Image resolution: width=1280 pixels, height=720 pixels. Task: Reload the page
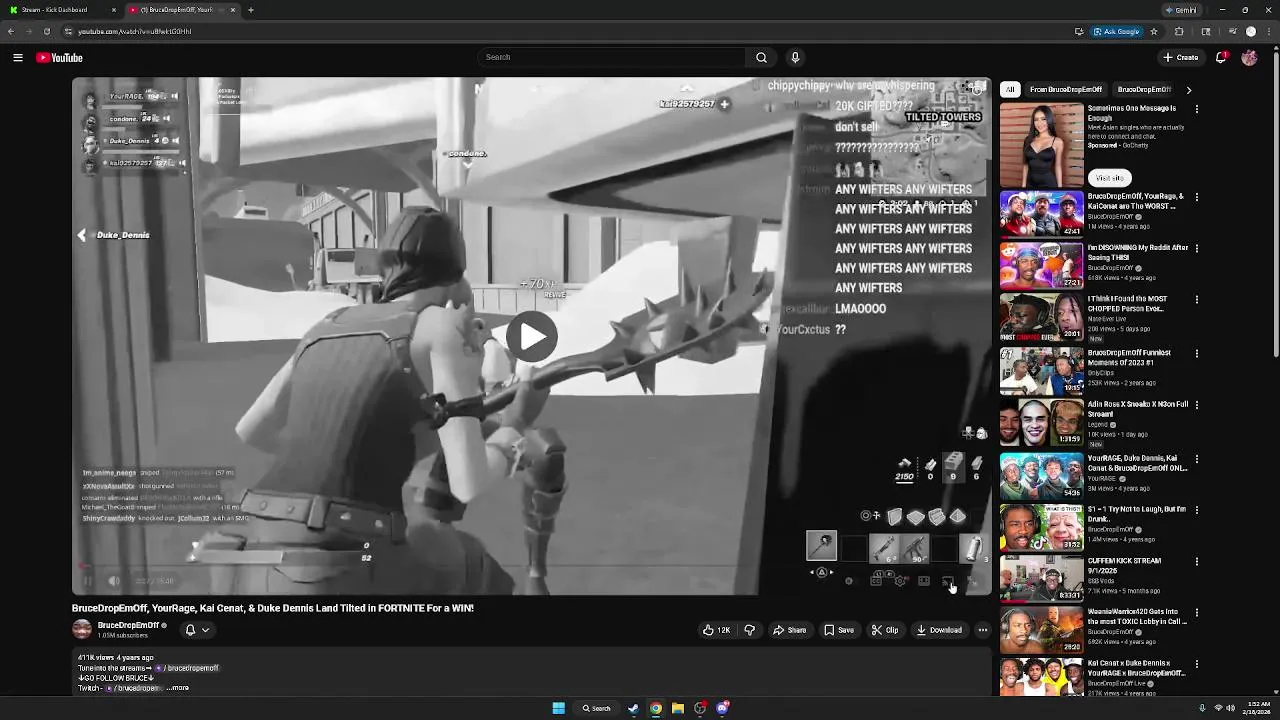[x=46, y=31]
